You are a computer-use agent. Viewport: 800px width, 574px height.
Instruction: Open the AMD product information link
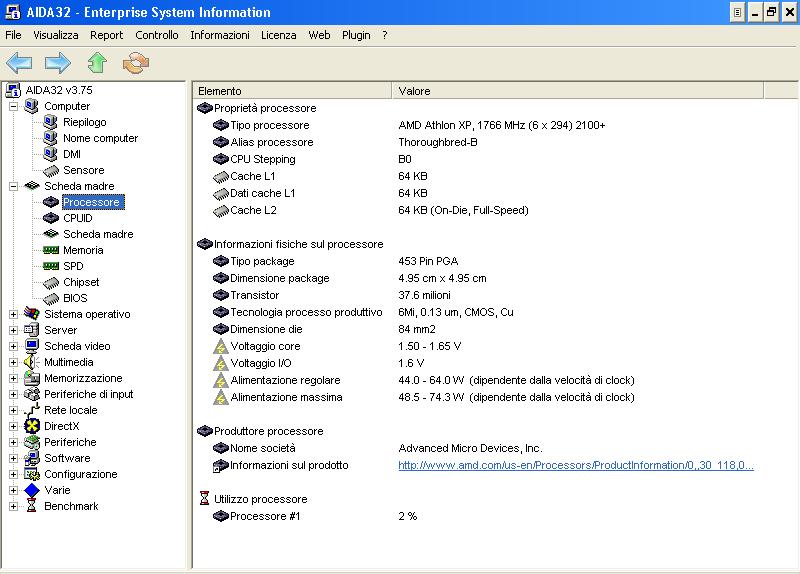pos(576,465)
